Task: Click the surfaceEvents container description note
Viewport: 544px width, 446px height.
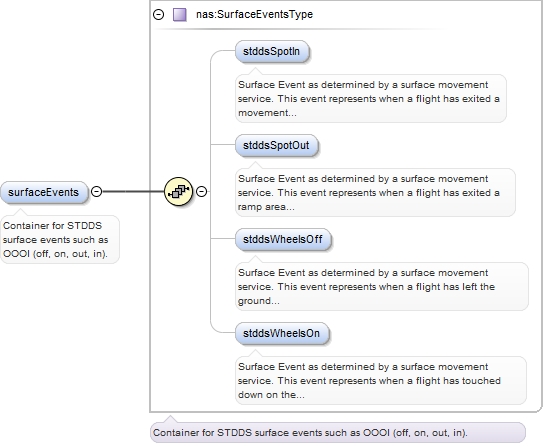Action: (x=60, y=240)
